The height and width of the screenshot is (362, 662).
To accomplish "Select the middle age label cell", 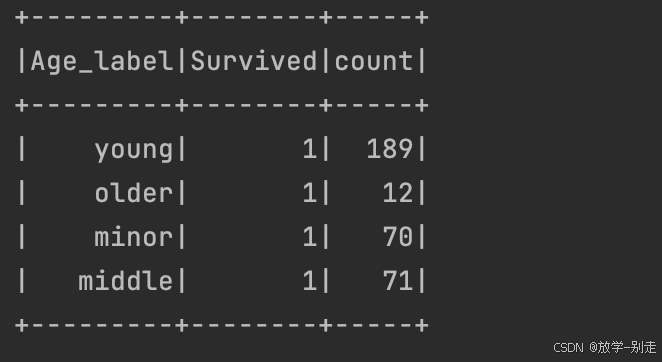I will (125, 281).
